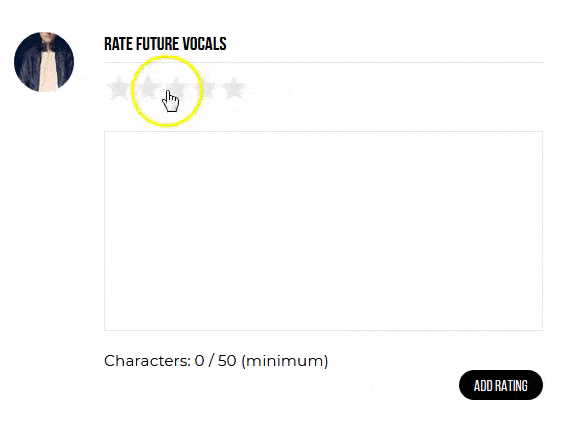Click the Rate Future Vocals heading
The height and width of the screenshot is (422, 566).
tap(165, 44)
